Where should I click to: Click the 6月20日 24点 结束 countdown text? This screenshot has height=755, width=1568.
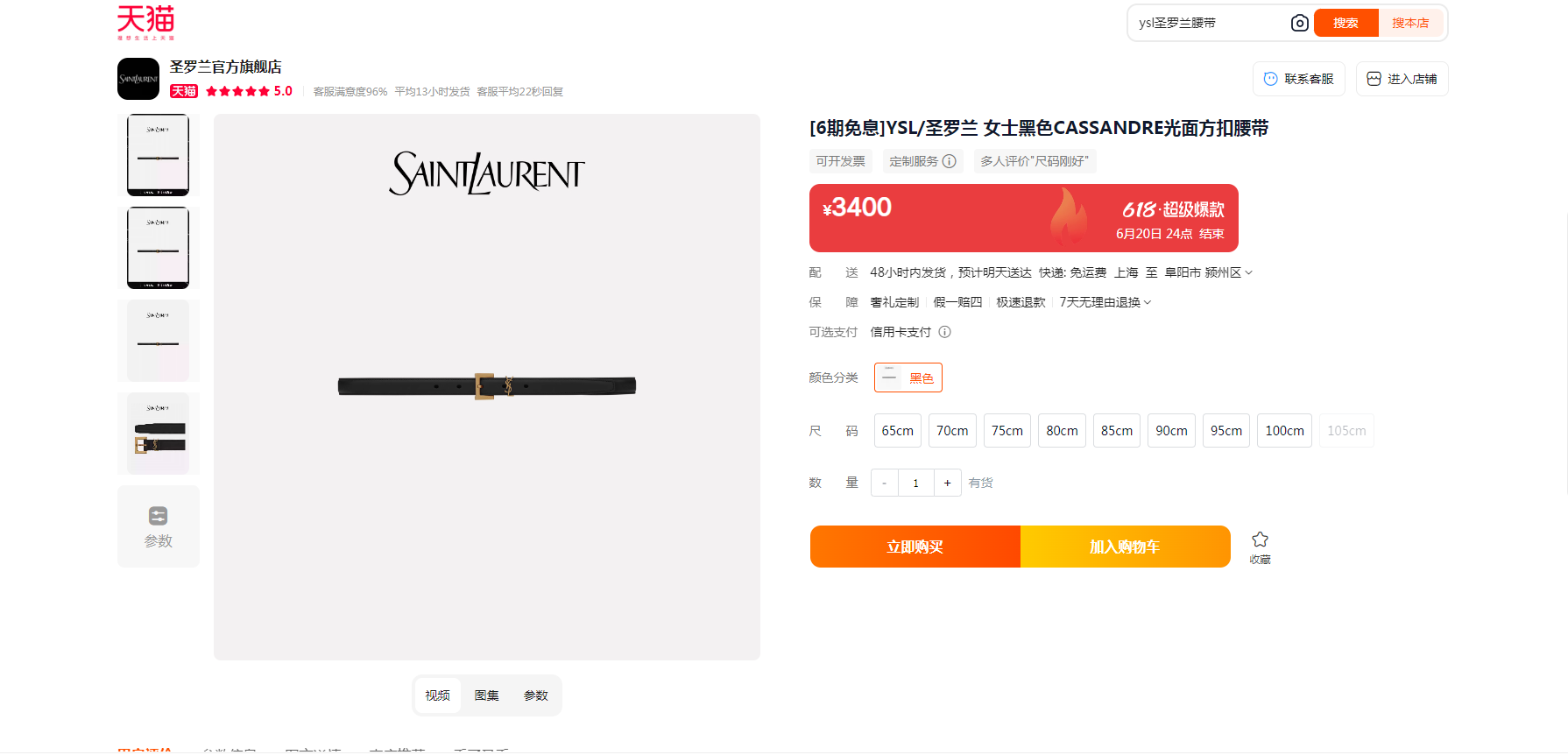click(1170, 234)
